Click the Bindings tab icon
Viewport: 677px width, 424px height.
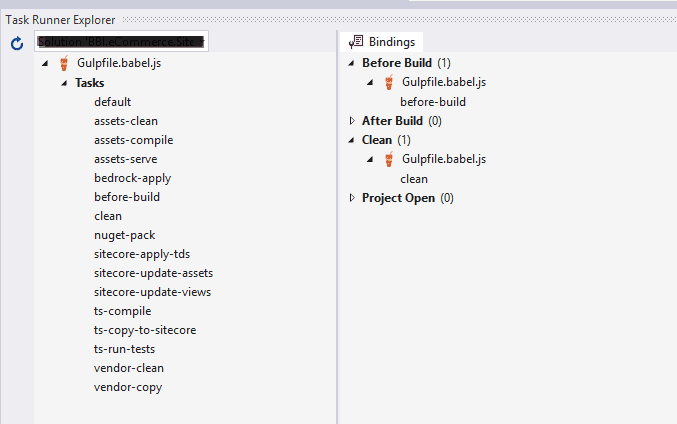[x=356, y=41]
